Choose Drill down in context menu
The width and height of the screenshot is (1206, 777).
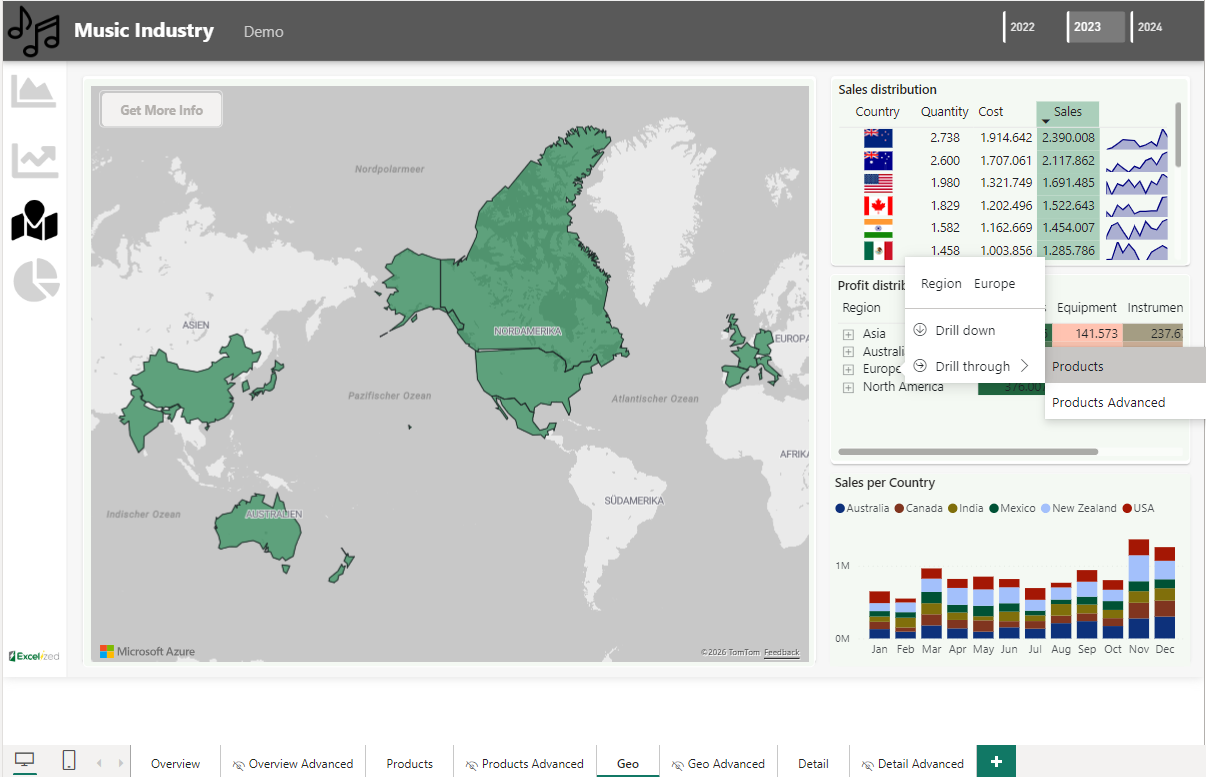[975, 330]
